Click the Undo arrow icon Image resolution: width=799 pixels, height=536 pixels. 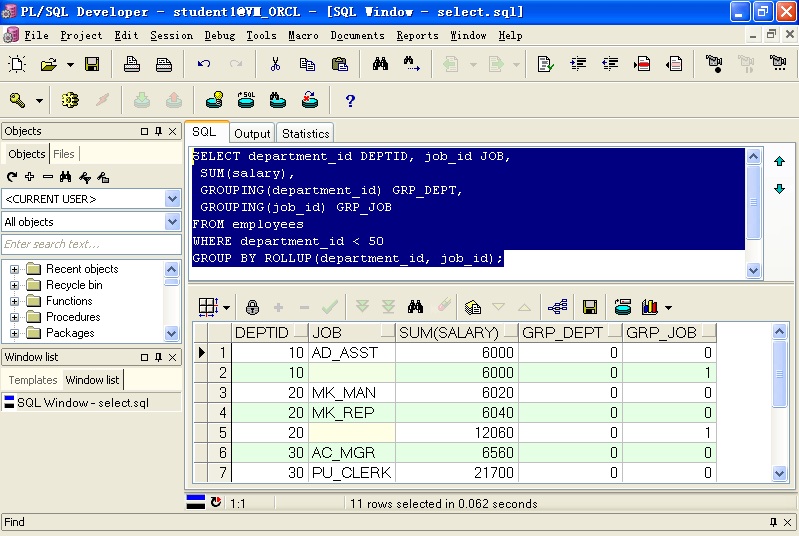pos(204,64)
